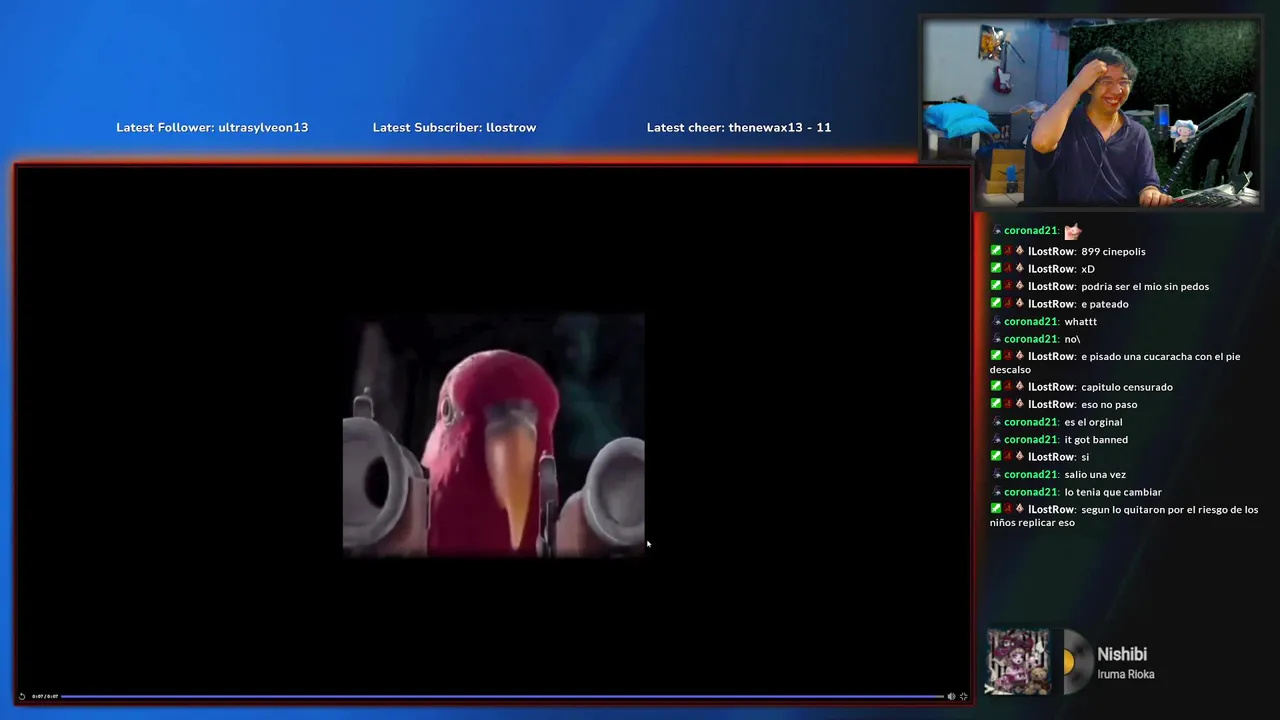Mute the video using the speaker icon
This screenshot has width=1280, height=720.
951,696
